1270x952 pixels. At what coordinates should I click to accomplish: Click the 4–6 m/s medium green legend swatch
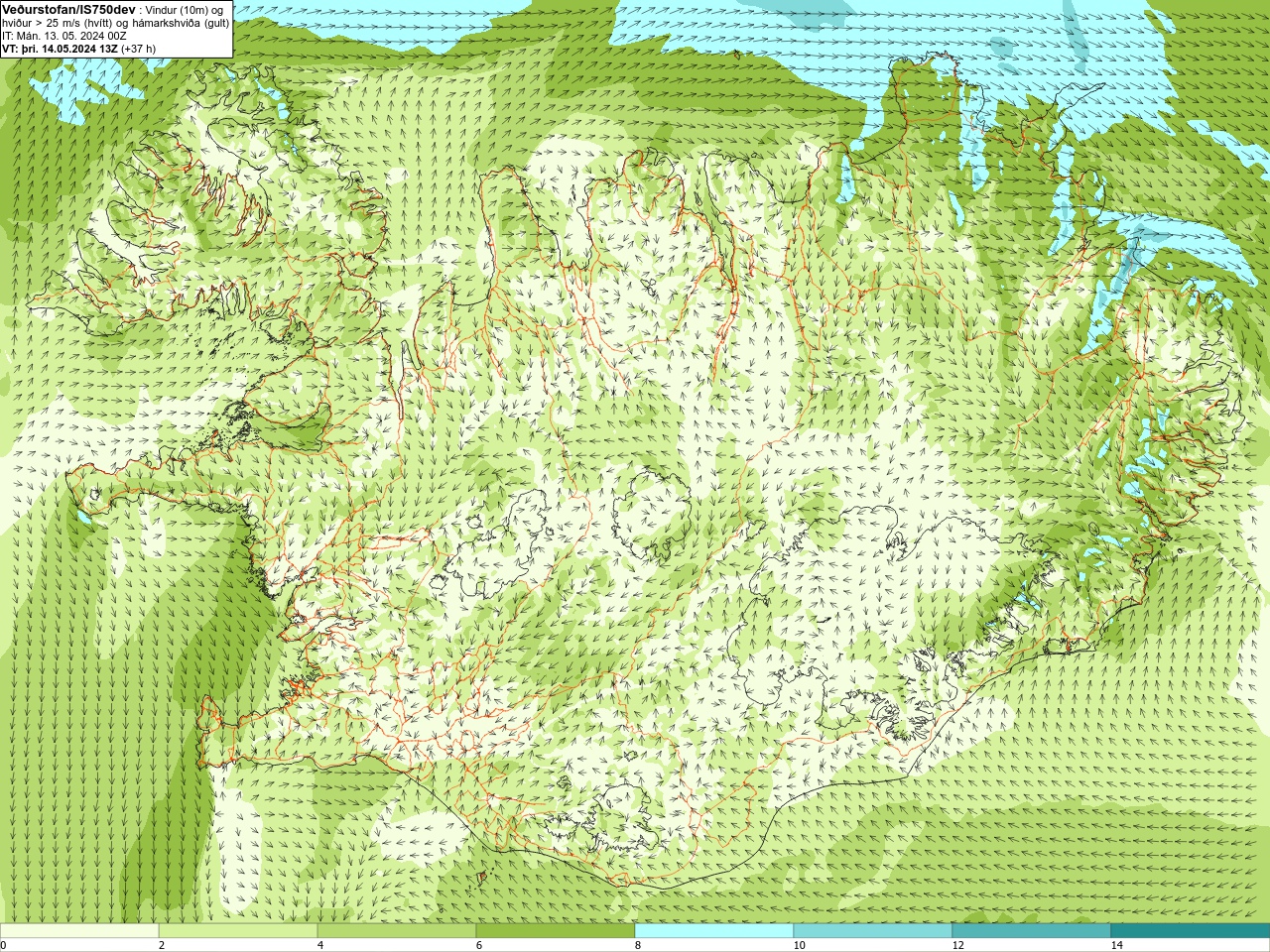[x=397, y=931]
